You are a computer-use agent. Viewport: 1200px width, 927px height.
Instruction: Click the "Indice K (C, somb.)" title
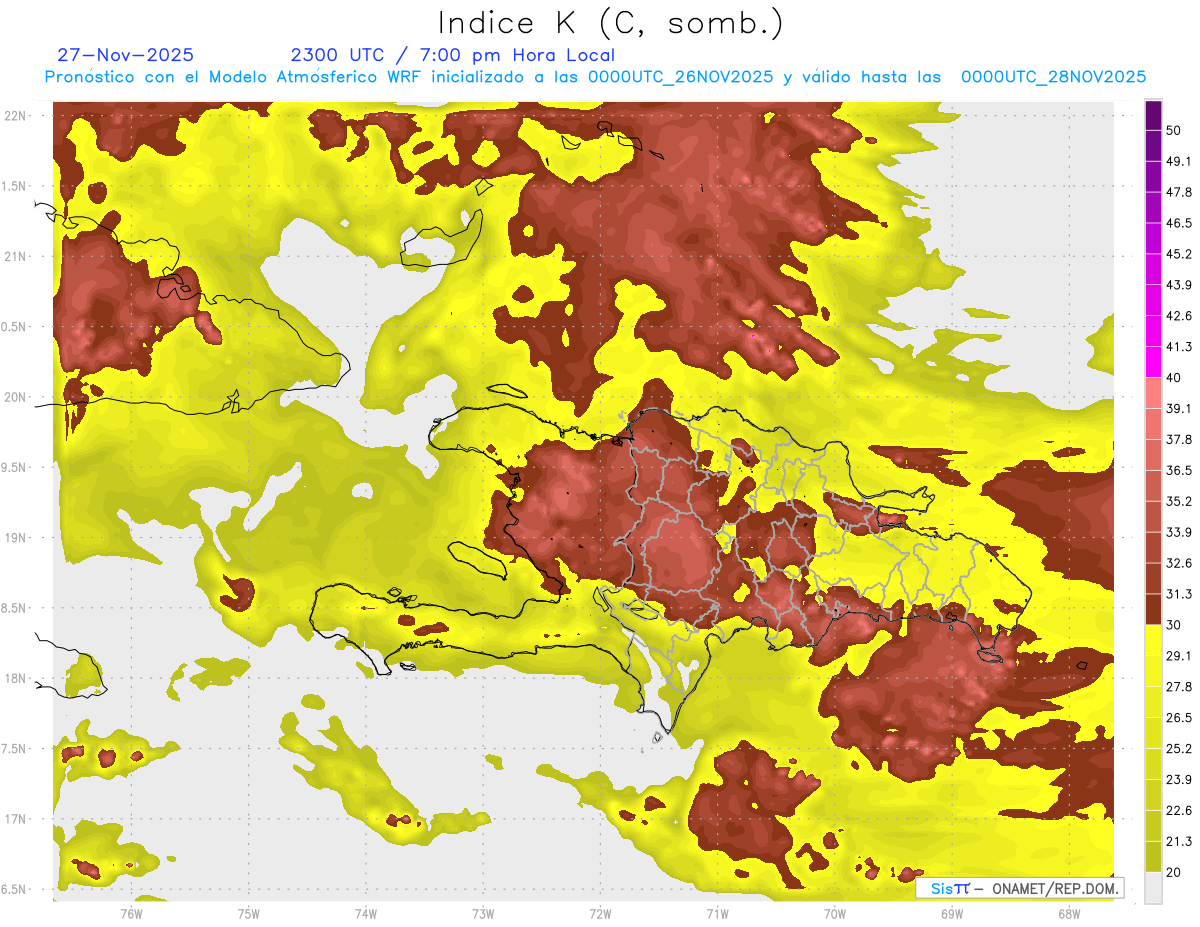[610, 23]
